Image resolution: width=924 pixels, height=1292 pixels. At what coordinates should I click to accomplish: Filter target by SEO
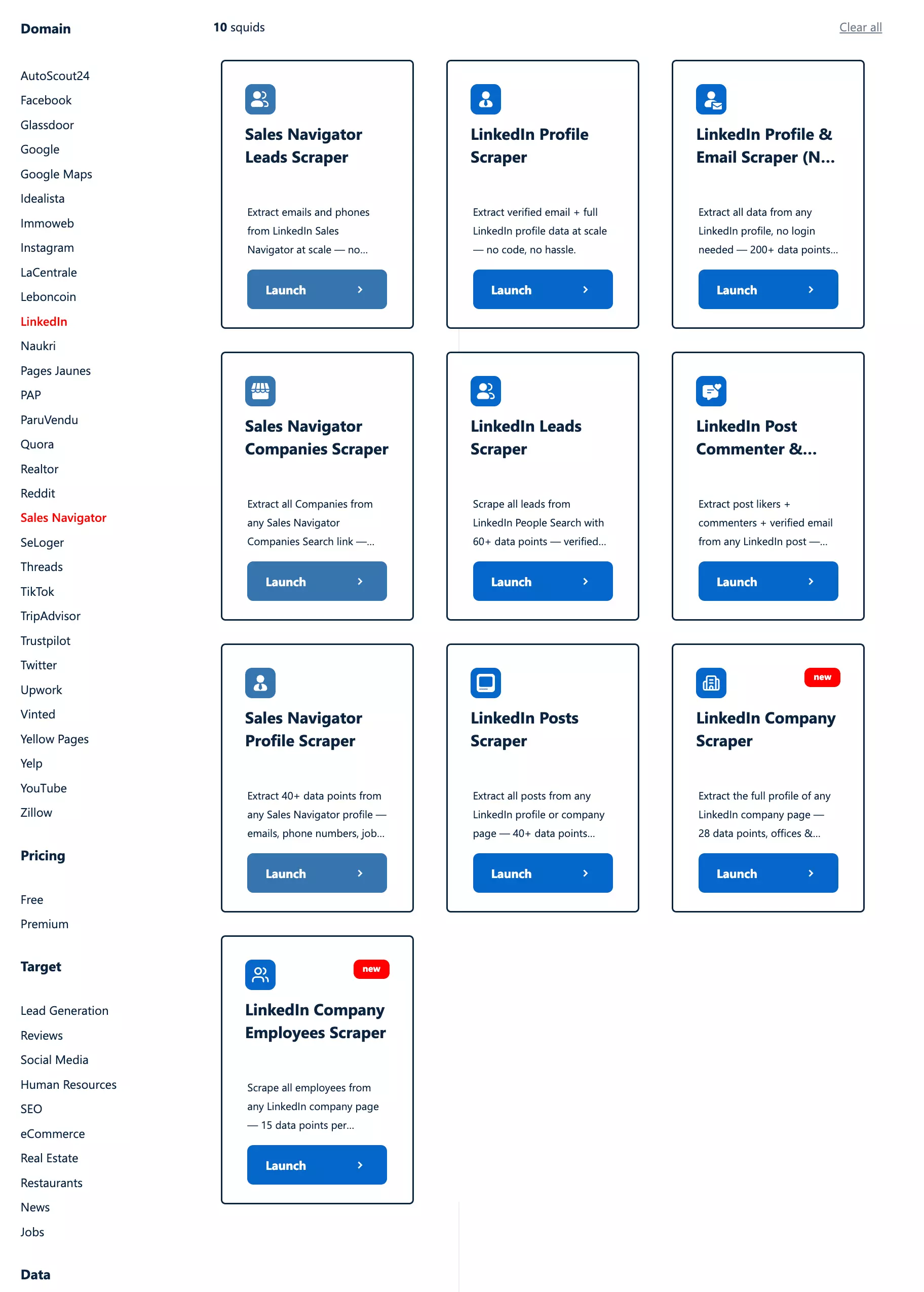[31, 1109]
